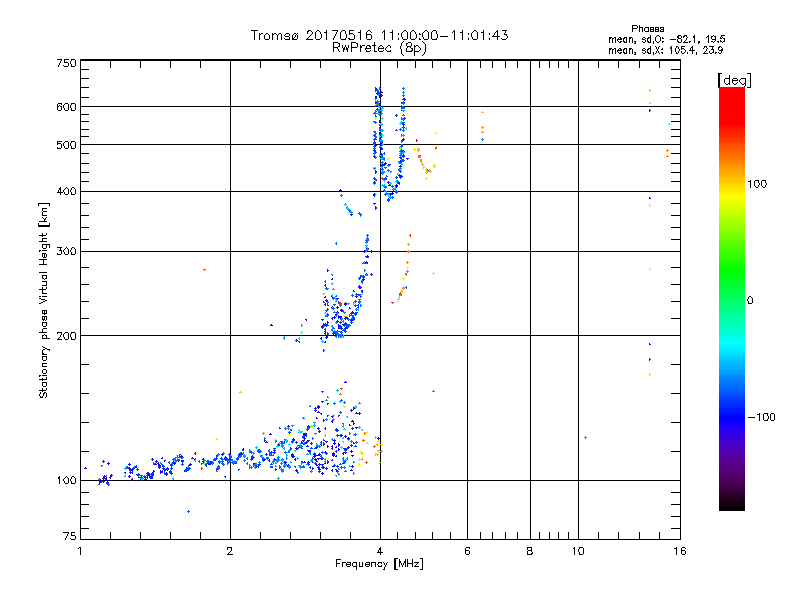
Task: Click the 'mean, sd,O: -82.1, 19.5' statistic
Action: (x=666, y=39)
